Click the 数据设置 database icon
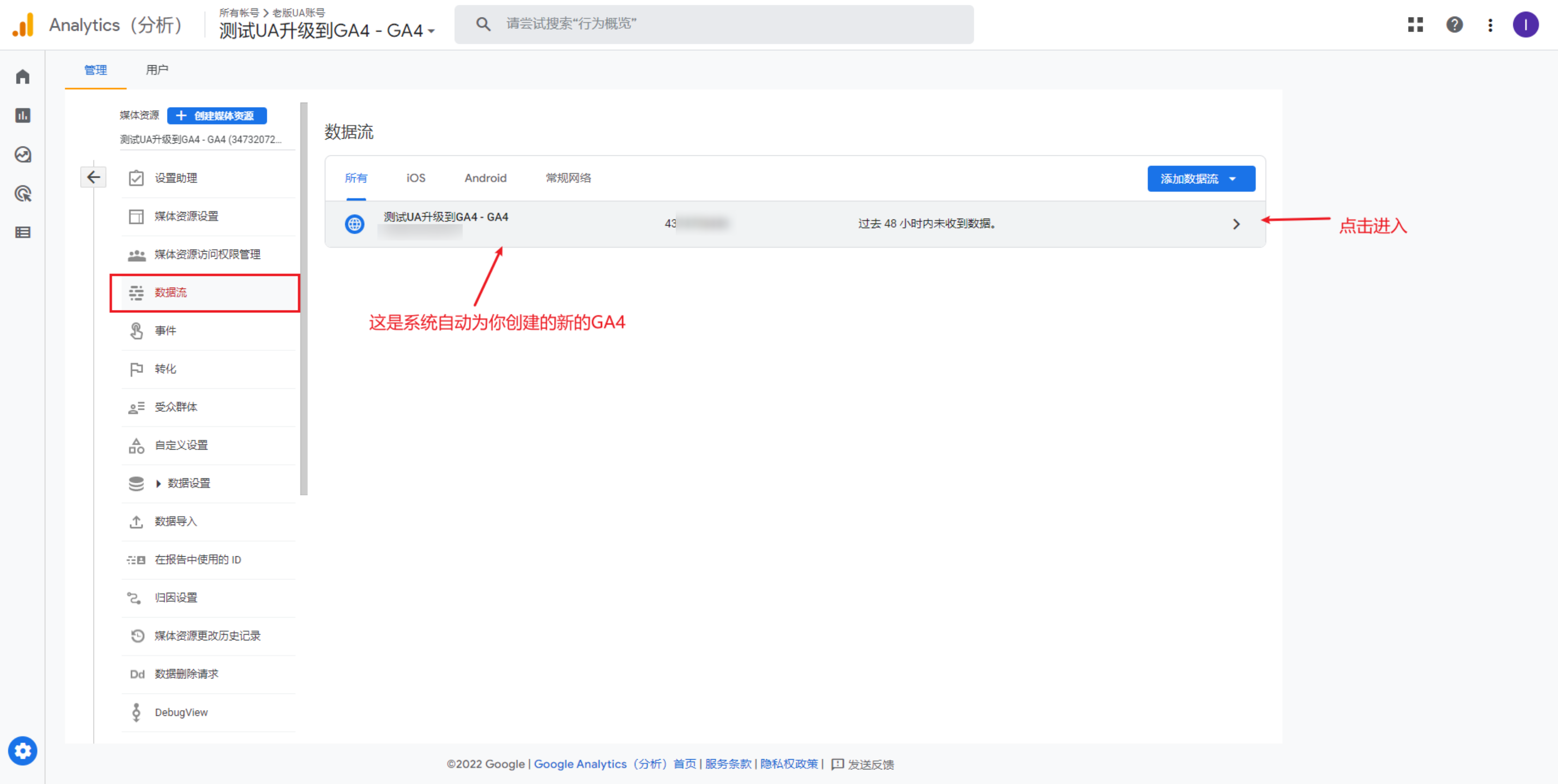The image size is (1558, 784). tap(136, 484)
